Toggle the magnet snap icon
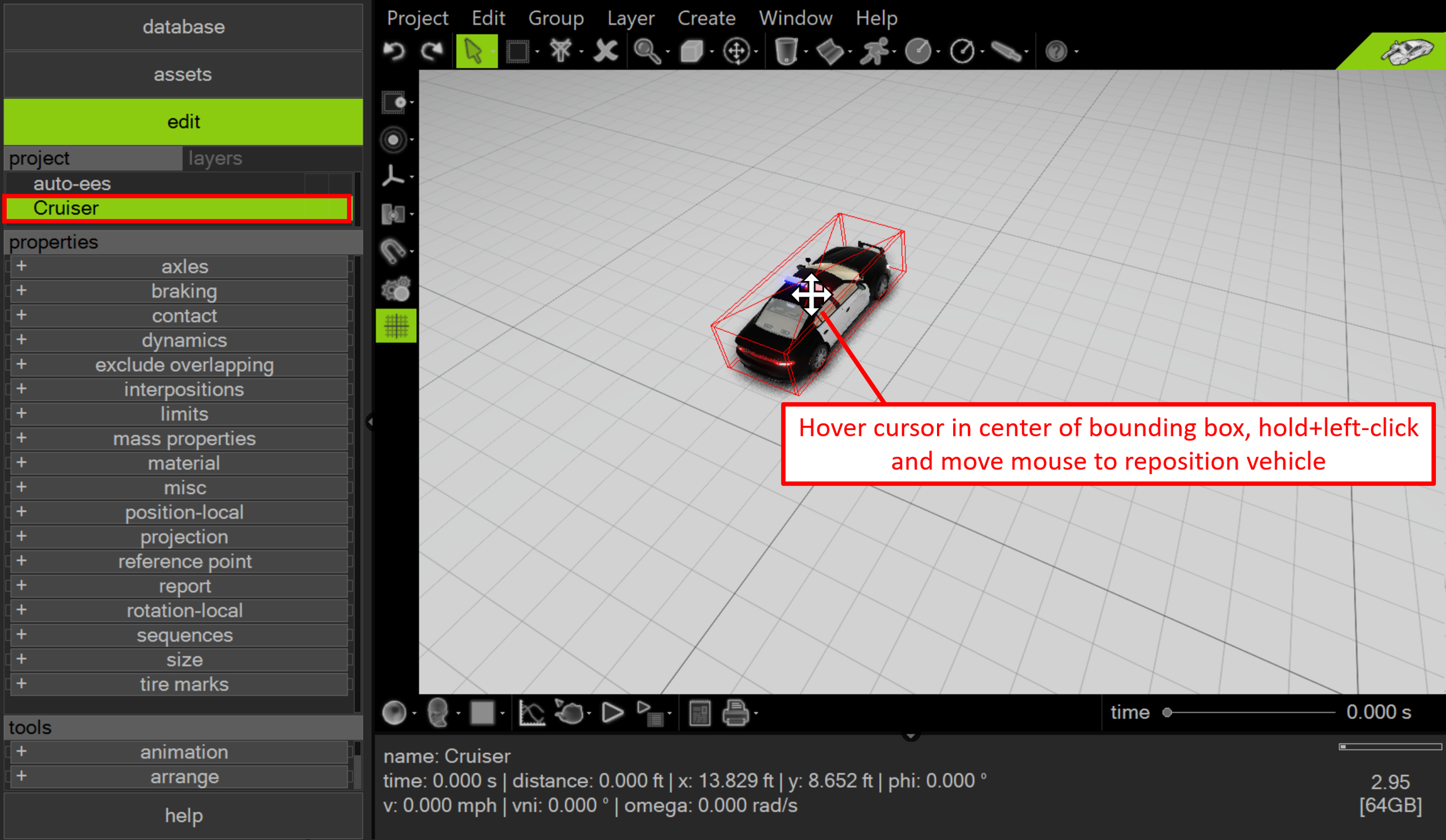Image resolution: width=1446 pixels, height=840 pixels. [x=393, y=251]
